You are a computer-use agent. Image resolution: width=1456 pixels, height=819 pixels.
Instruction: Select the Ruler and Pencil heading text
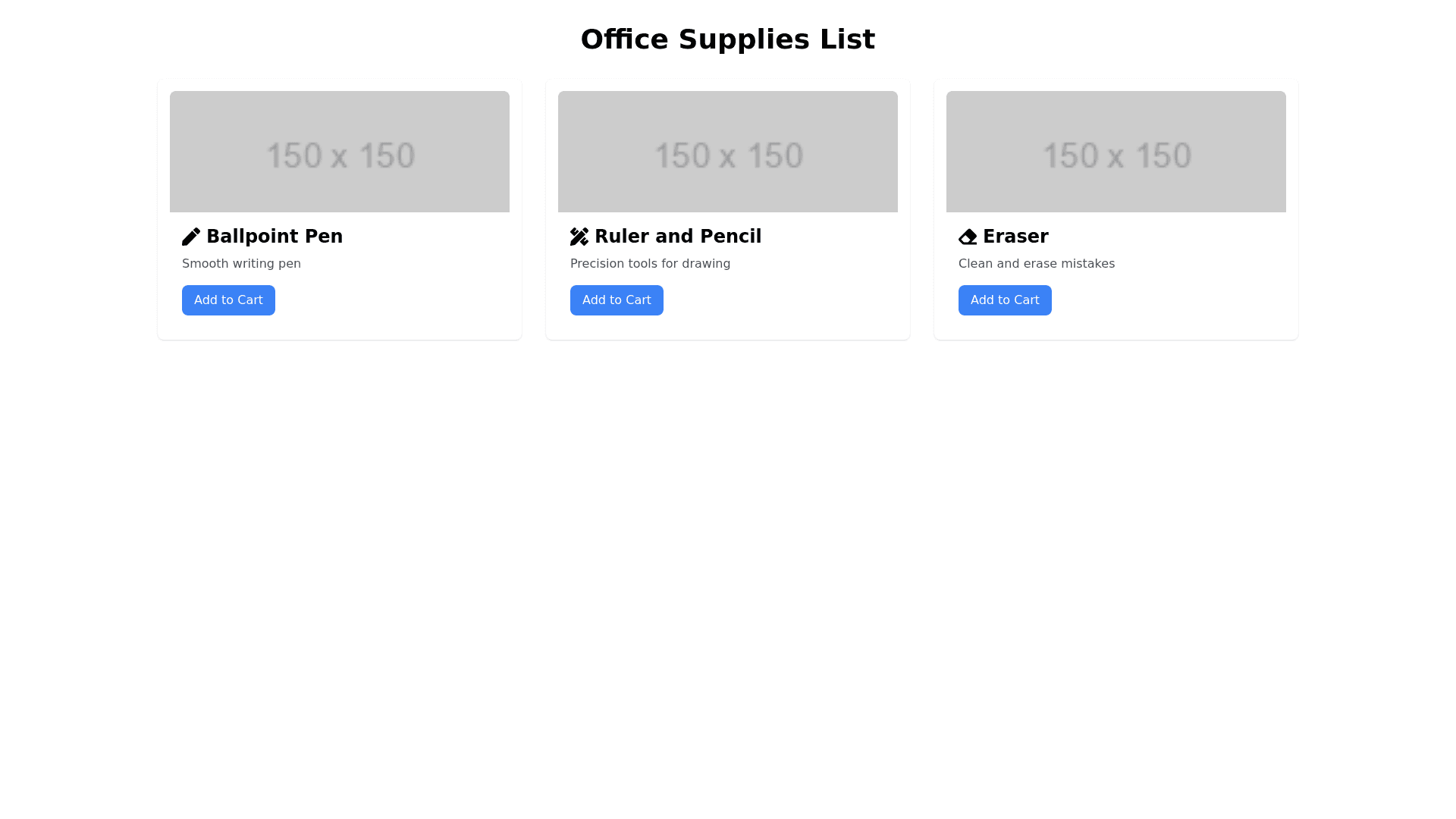[678, 237]
